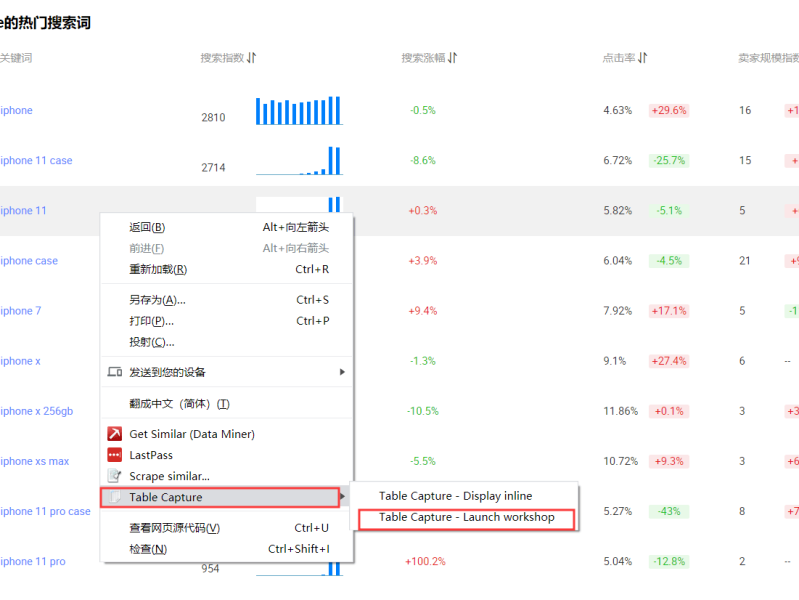The image size is (799, 600).
Task: Click the Table Capture icon
Action: pyautogui.click(x=115, y=497)
